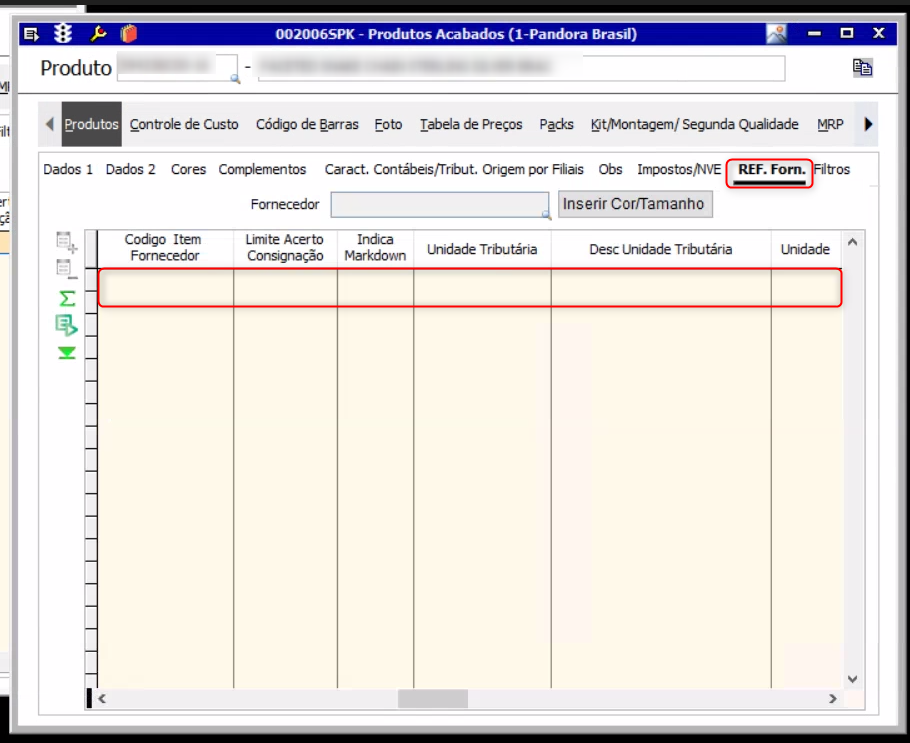Open the Impostos/NVE subtab
Screen dimensions: 910x743
click(679, 169)
